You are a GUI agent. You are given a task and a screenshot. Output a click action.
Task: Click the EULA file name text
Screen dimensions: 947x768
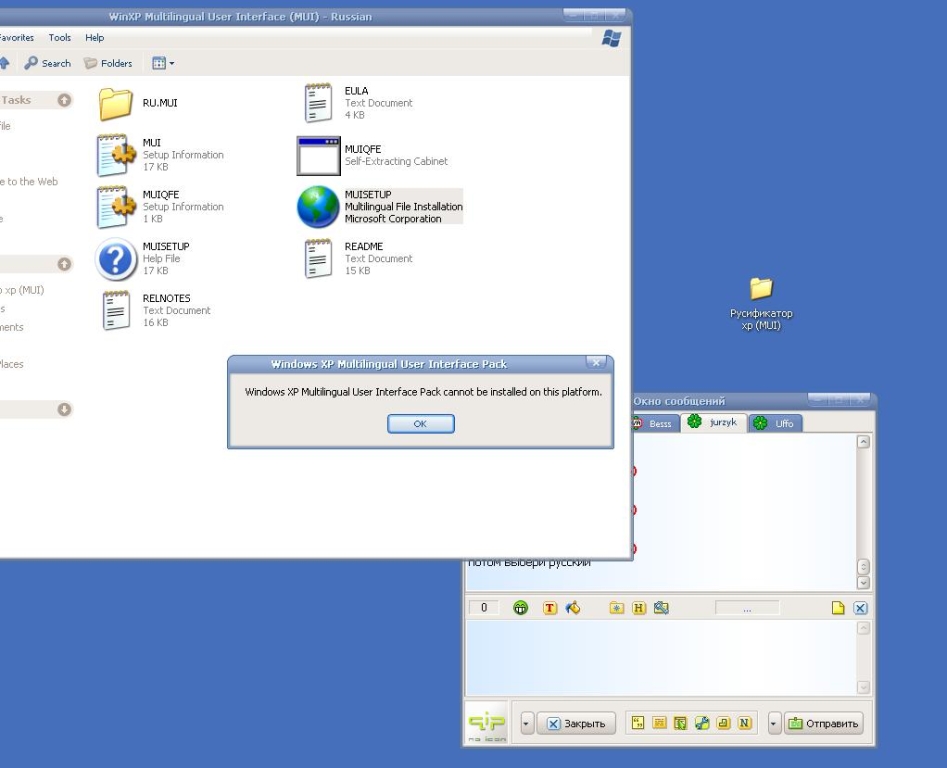coord(356,91)
